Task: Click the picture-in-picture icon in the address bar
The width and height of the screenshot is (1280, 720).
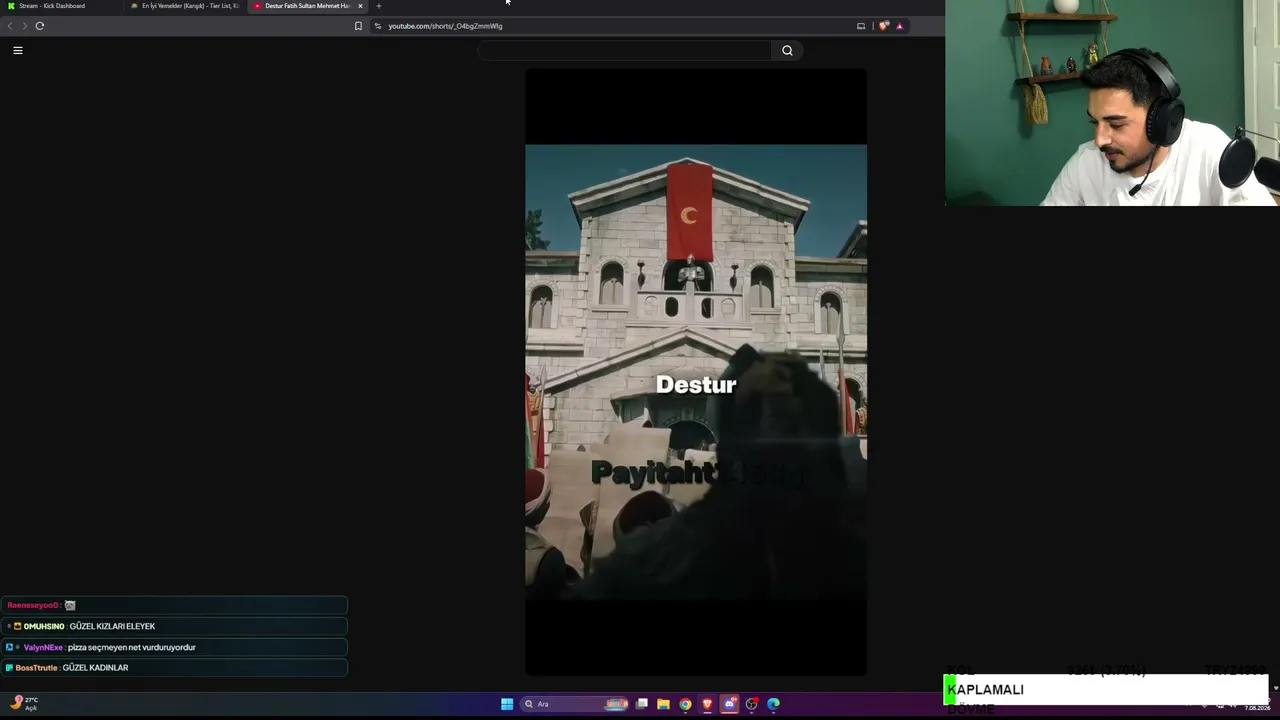Action: click(x=861, y=26)
